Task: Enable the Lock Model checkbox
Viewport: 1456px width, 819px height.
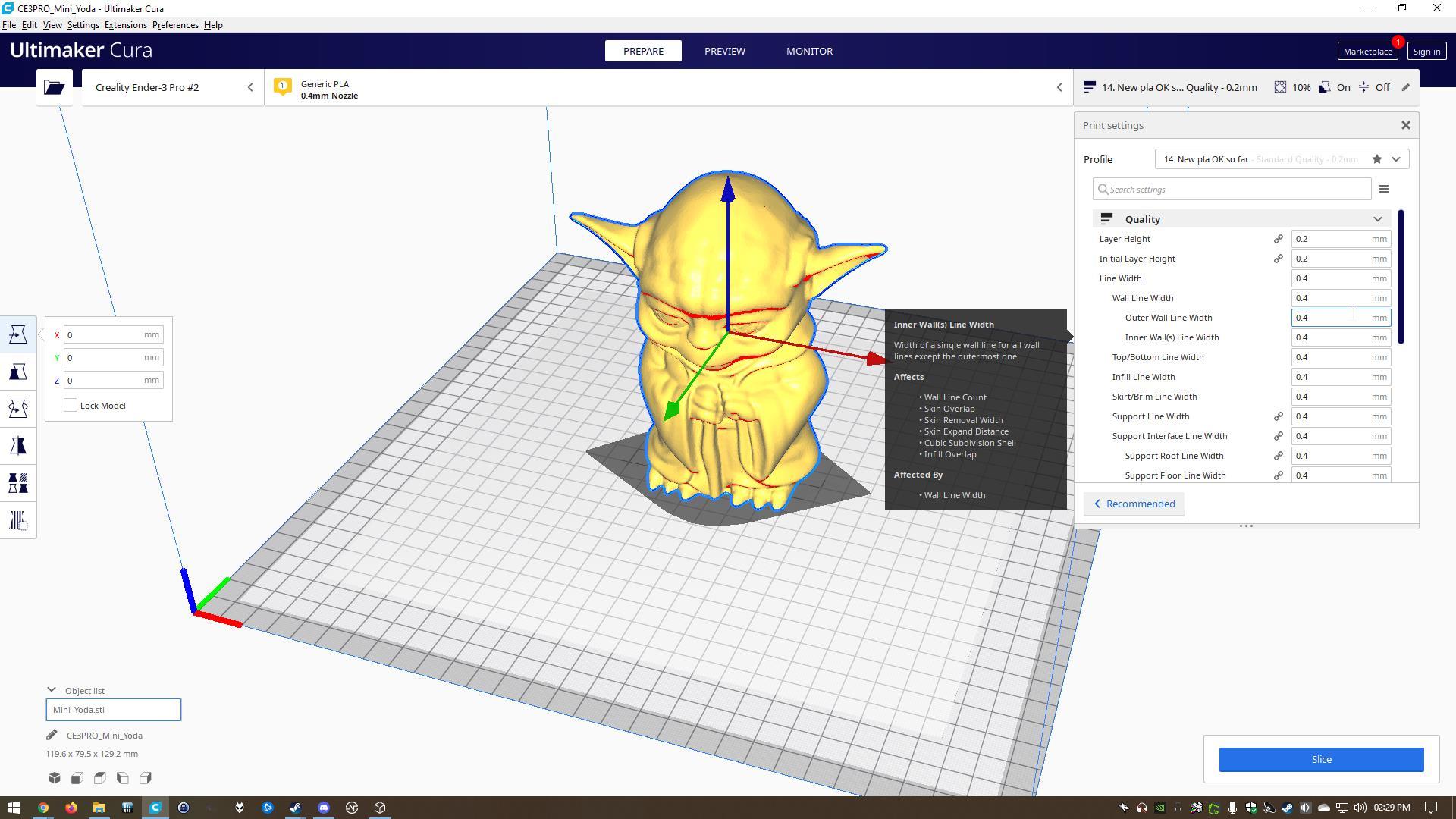Action: point(71,406)
